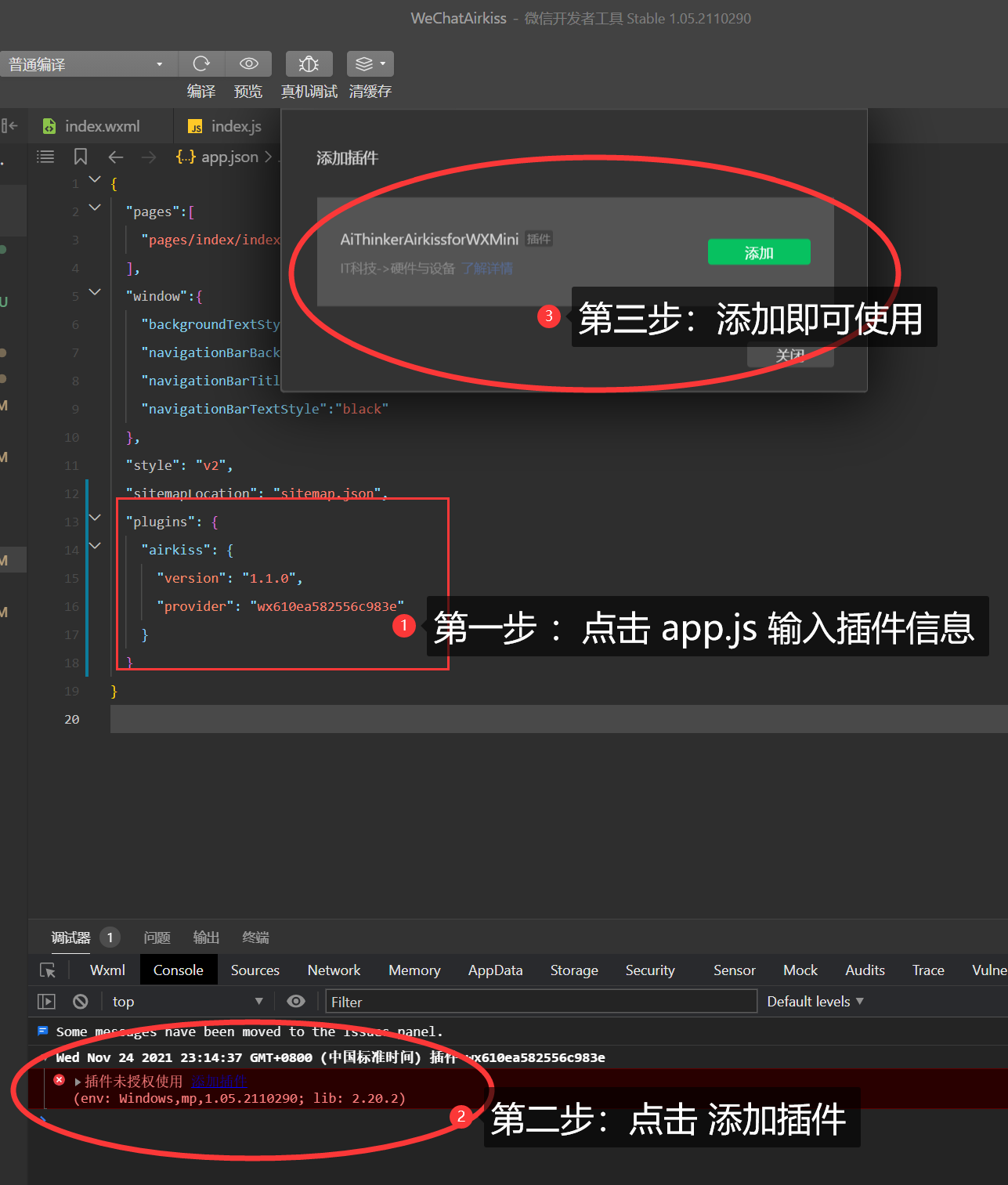Open the Default levels dropdown
Screen dimensions: 1008x1185
tap(814, 1001)
